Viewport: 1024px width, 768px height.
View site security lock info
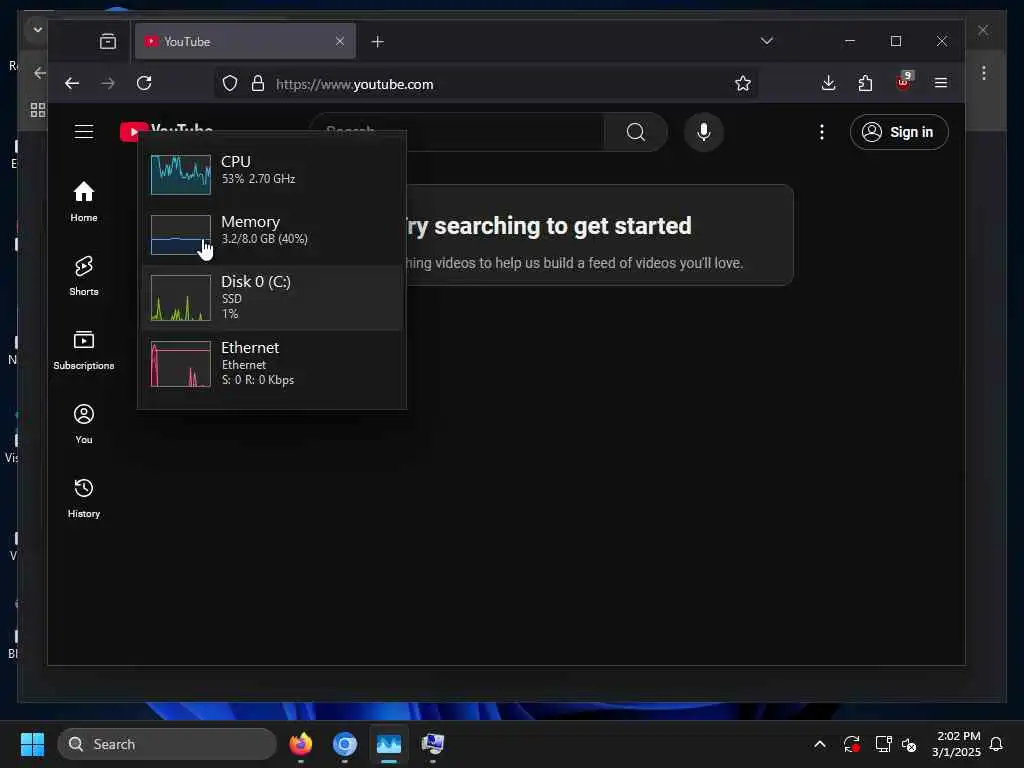click(x=258, y=84)
